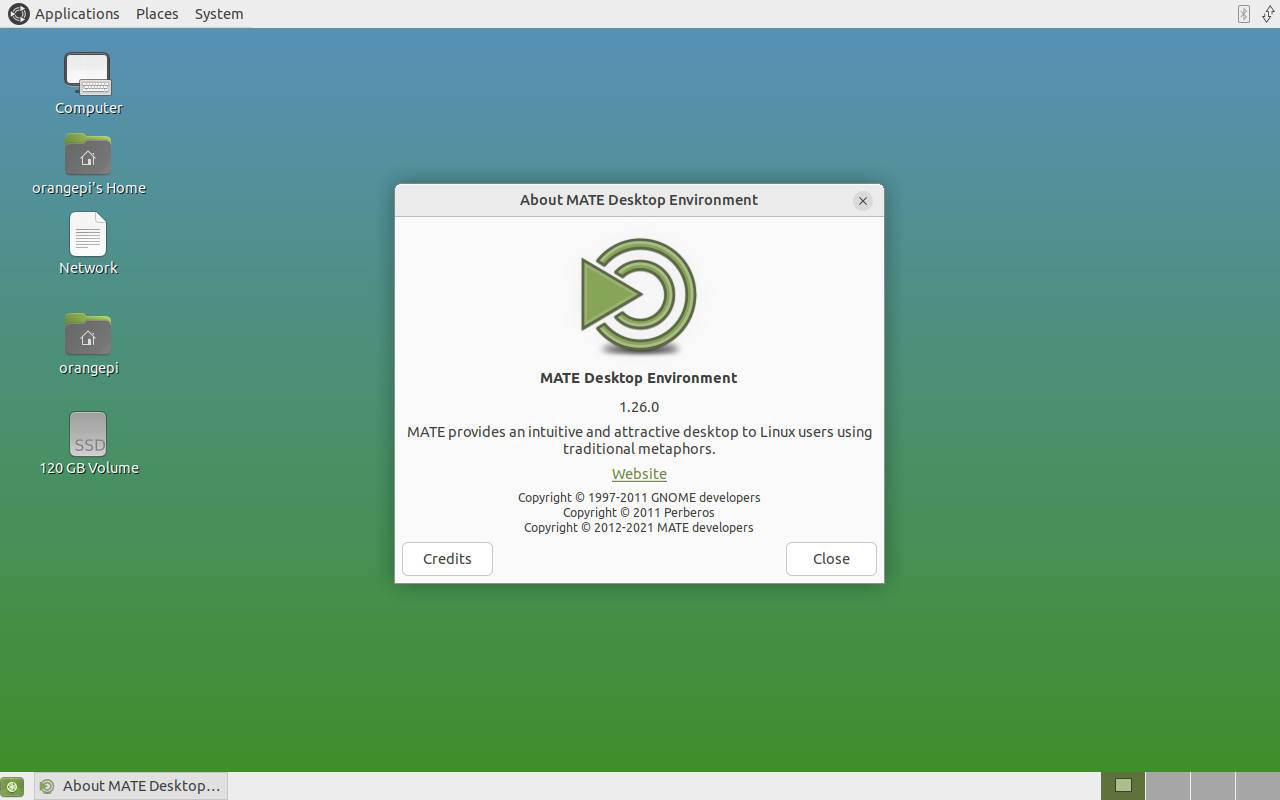Screen dimensions: 1280x800
Task: Click the About MATE Desktop Environment title bar
Action: [x=639, y=200]
